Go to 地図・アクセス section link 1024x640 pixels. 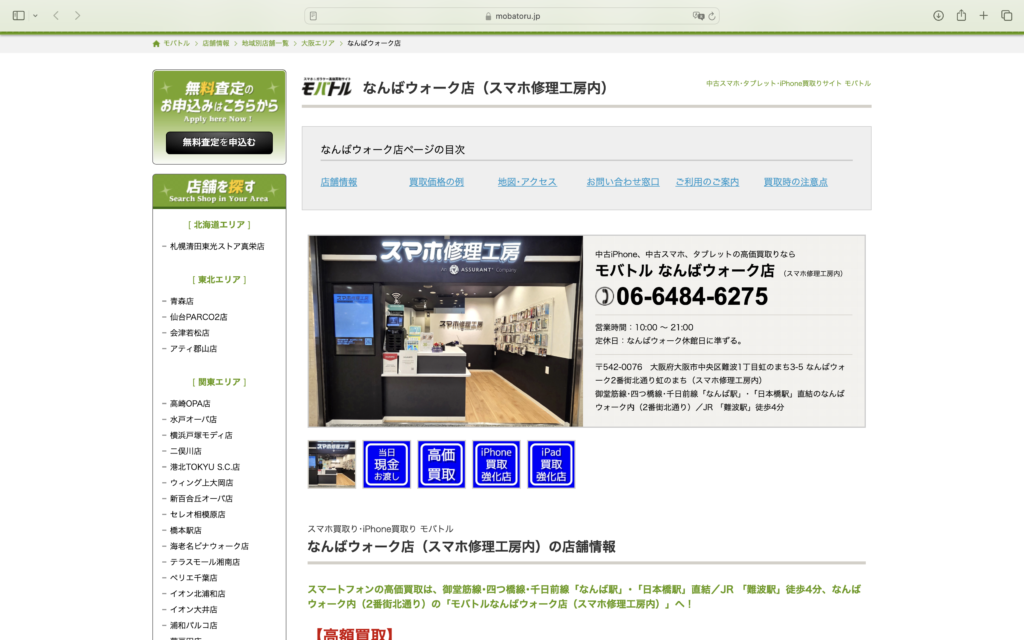tap(527, 182)
